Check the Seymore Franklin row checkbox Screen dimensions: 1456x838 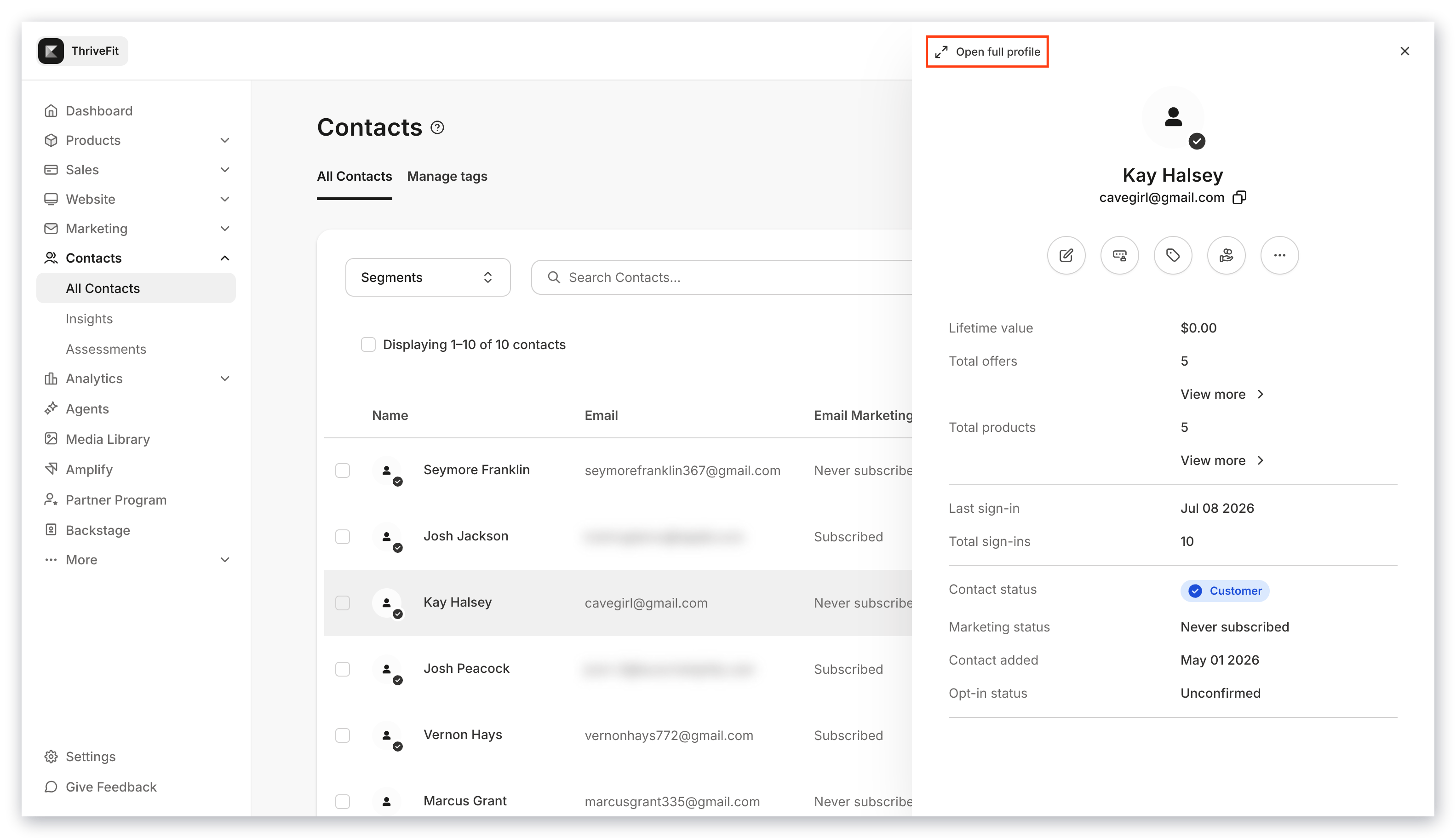coord(343,471)
